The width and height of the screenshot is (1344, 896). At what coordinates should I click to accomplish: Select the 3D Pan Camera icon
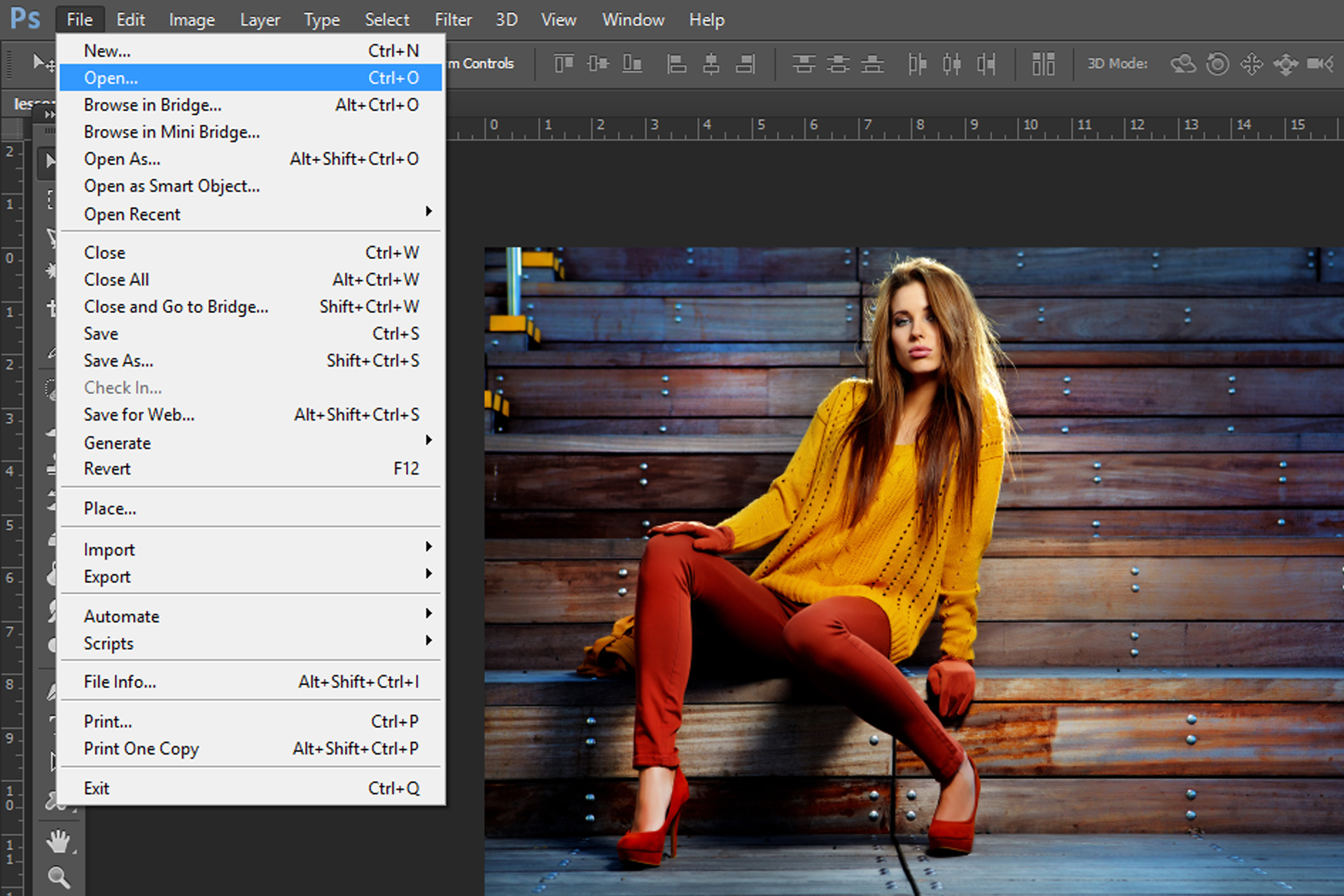coord(1252,64)
